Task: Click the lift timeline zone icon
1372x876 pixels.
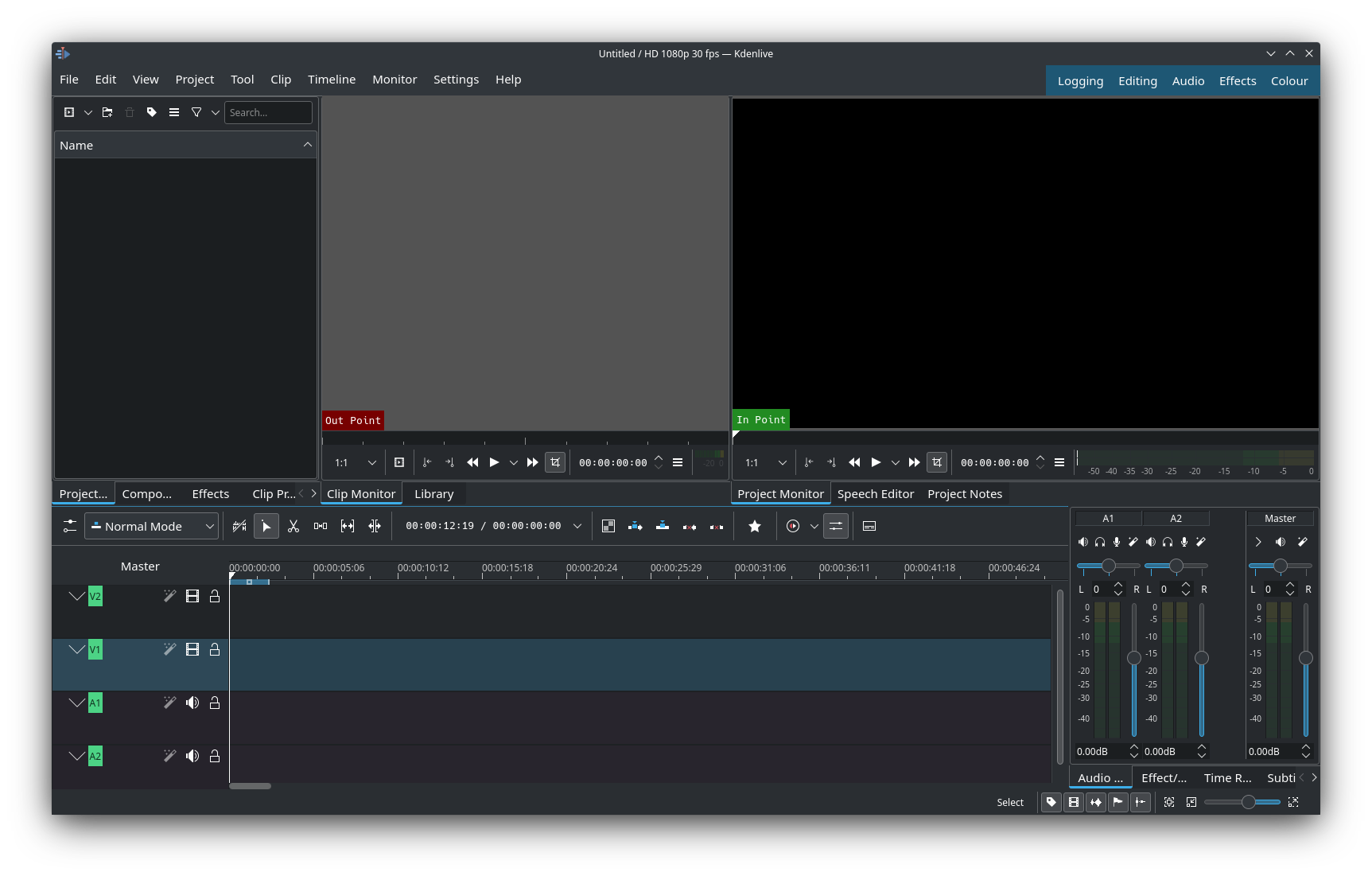Action: tap(717, 526)
